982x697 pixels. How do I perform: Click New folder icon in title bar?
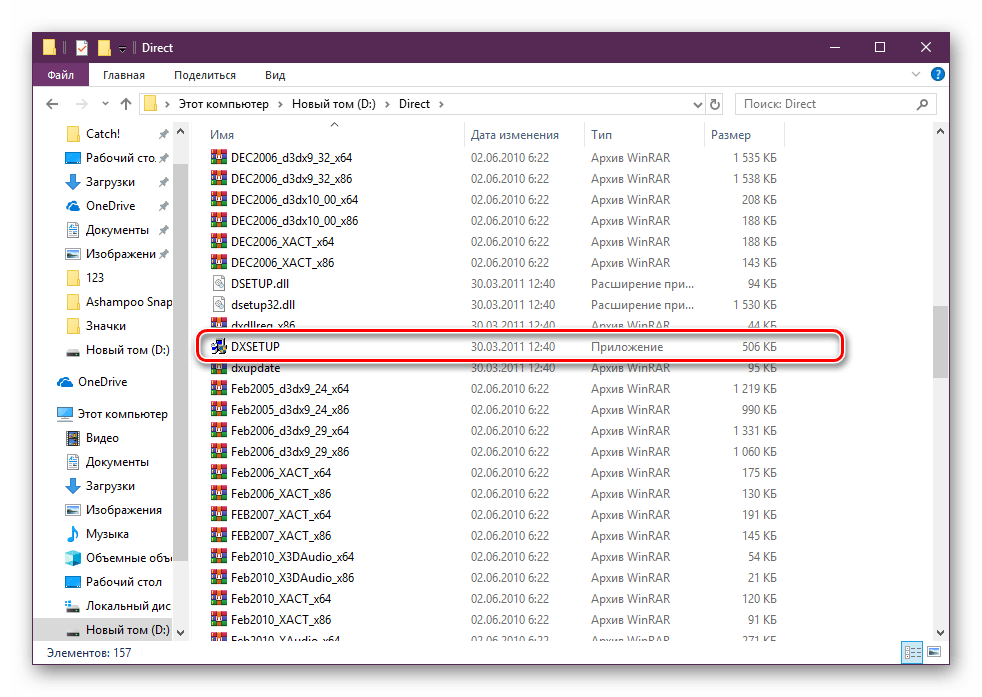coord(104,48)
